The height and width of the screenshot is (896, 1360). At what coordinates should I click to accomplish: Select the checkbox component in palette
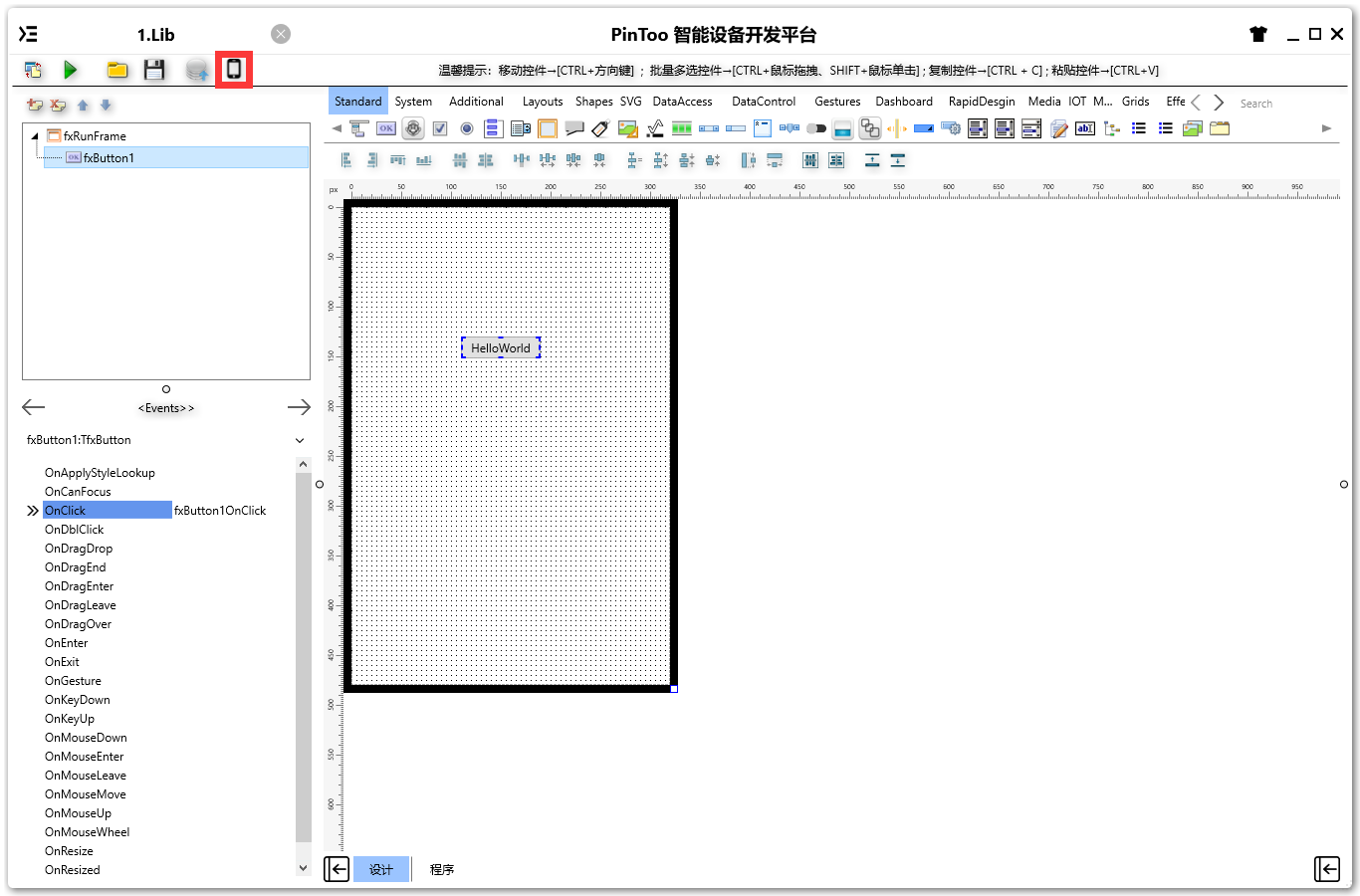tap(440, 128)
